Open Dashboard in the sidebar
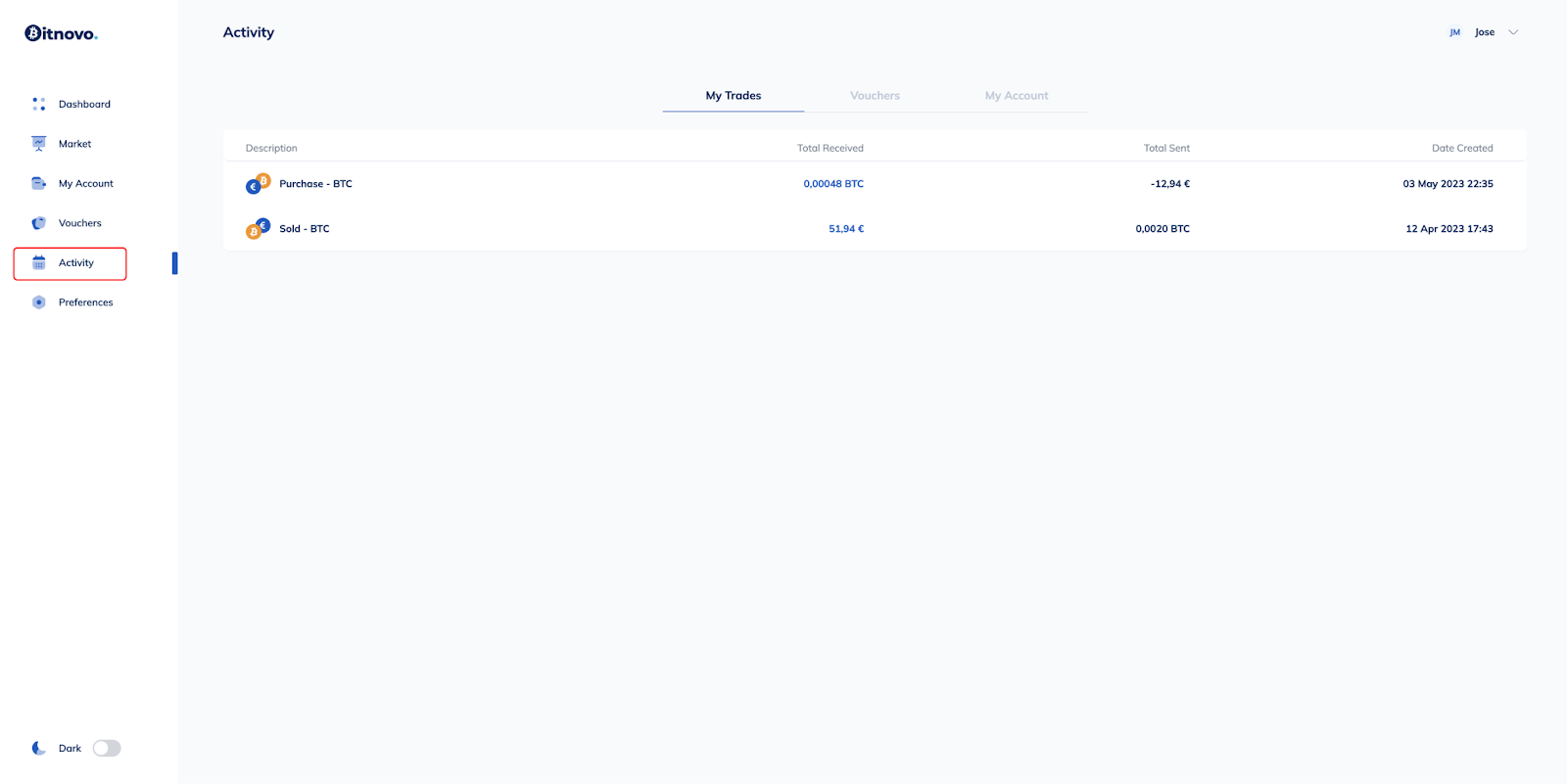The height and width of the screenshot is (784, 1567). 84,104
